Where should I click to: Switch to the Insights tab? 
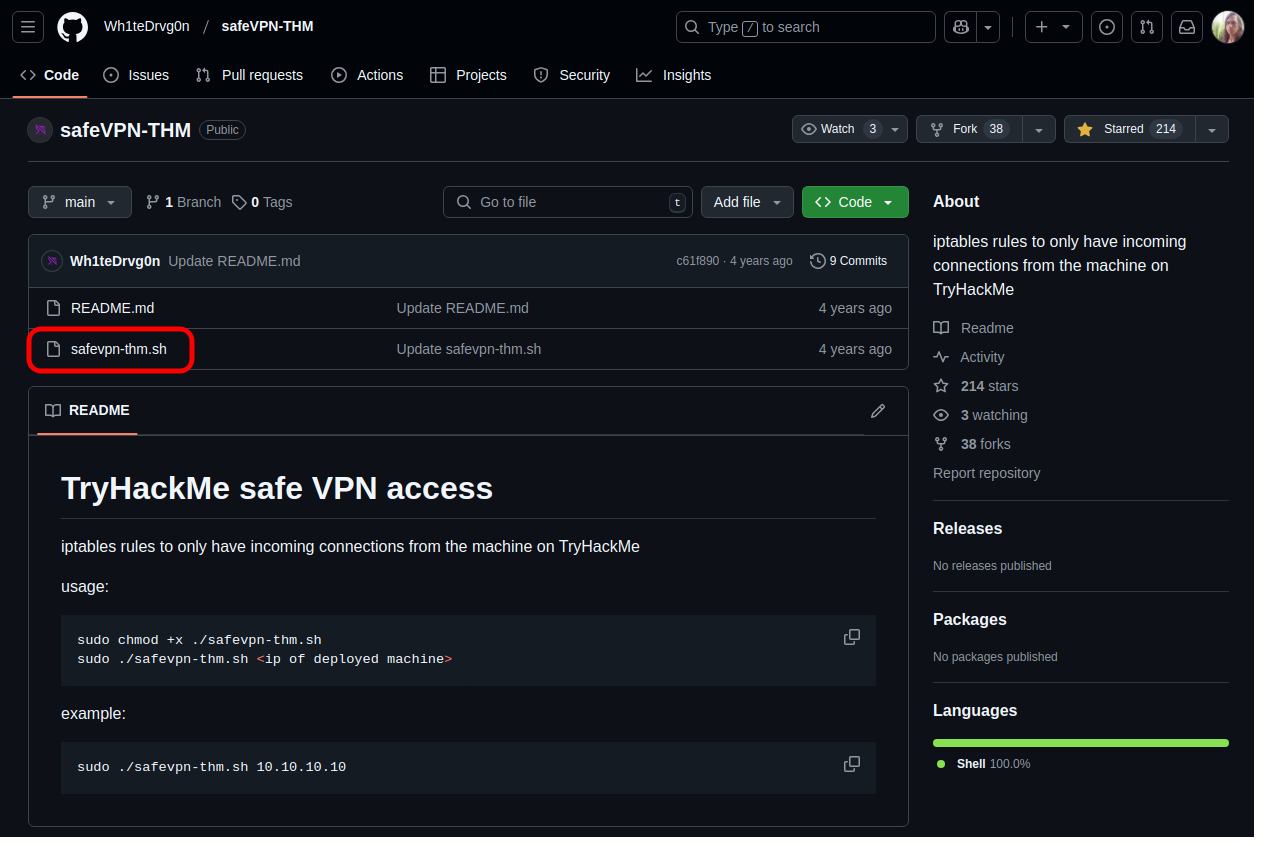(x=674, y=75)
